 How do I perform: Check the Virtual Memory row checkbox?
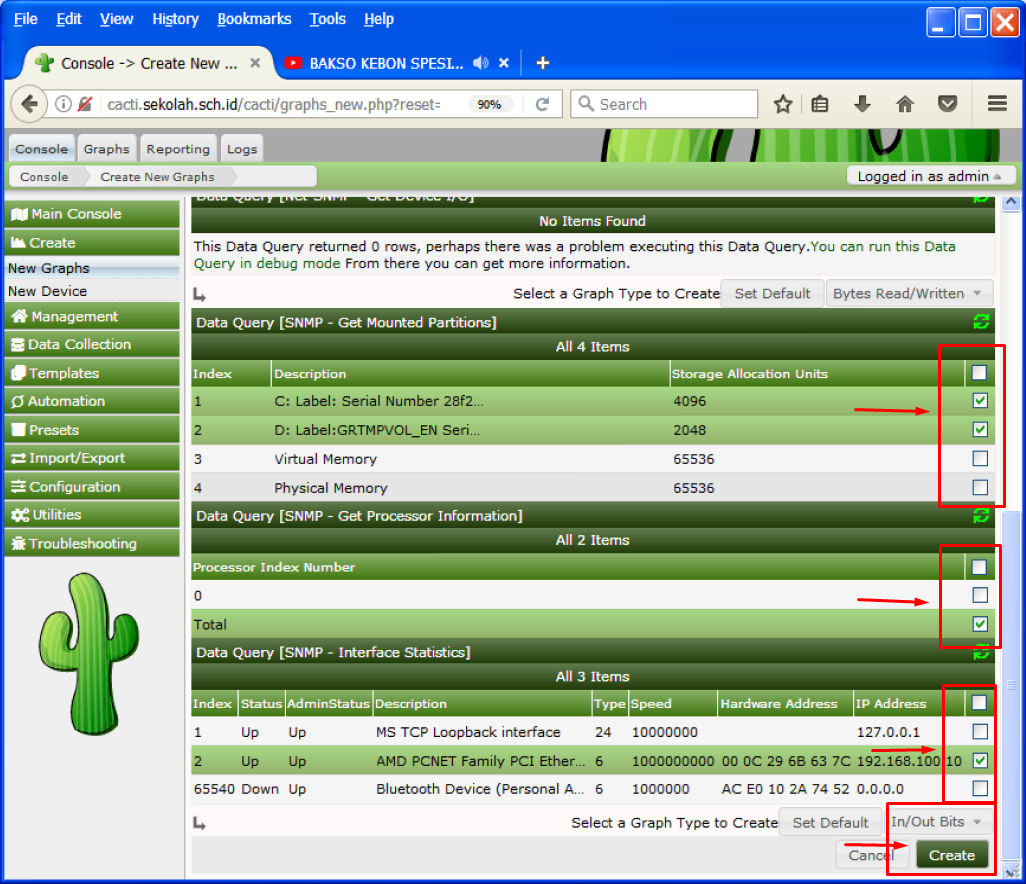pyautogui.click(x=980, y=459)
